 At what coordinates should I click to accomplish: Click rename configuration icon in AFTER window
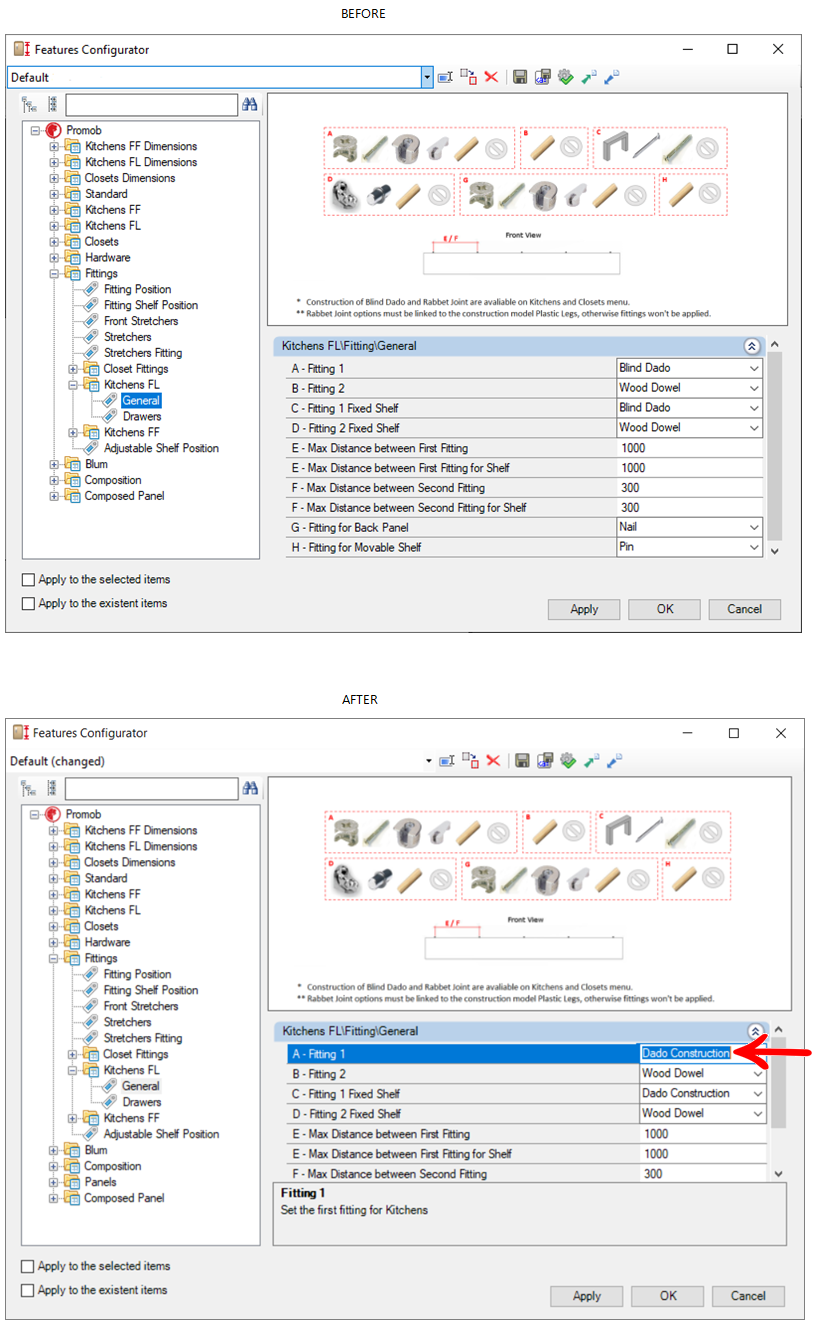point(446,761)
